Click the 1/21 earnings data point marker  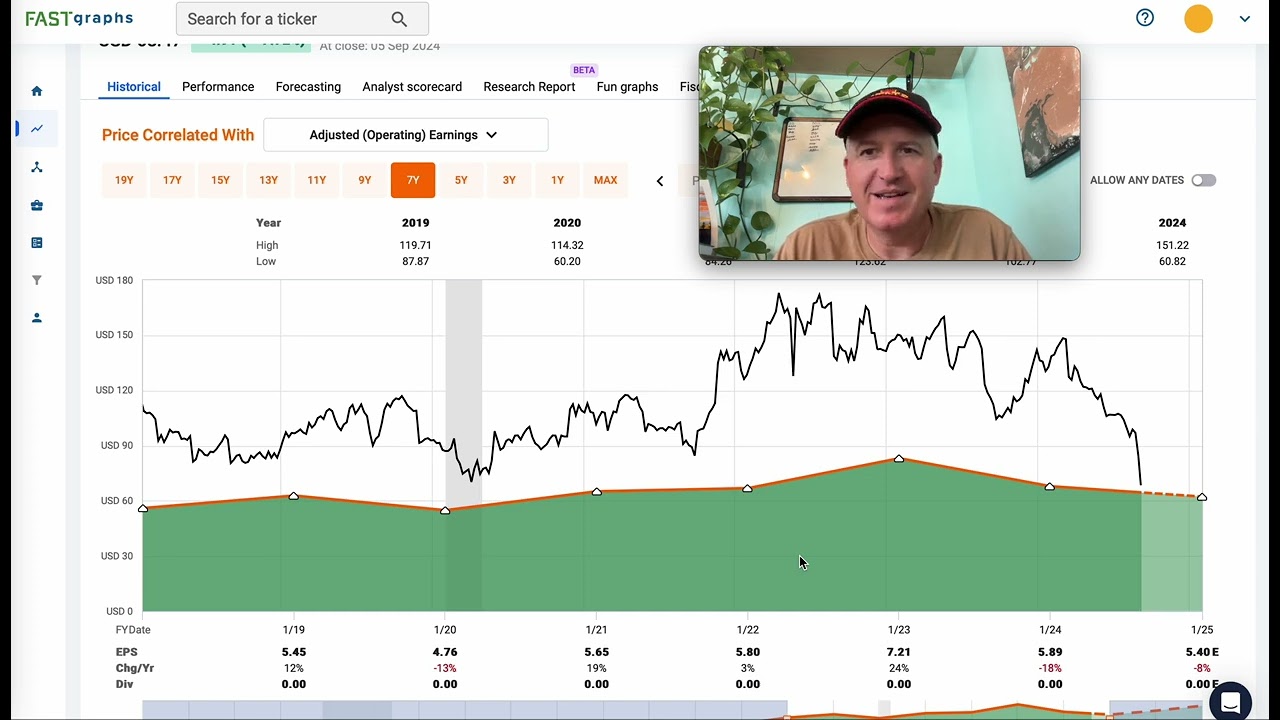pos(597,491)
